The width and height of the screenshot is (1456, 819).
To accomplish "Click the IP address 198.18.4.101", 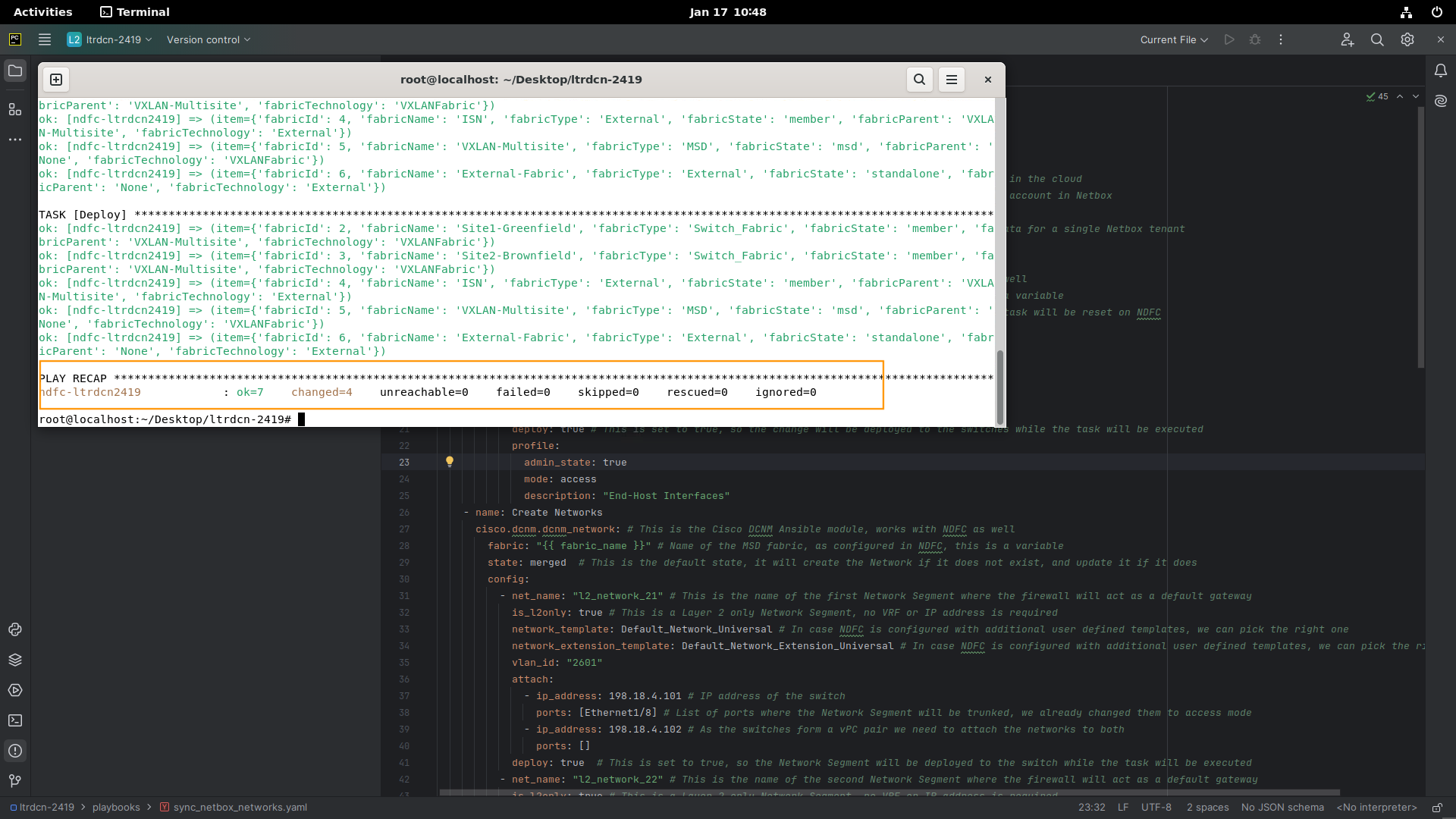I will click(x=645, y=696).
